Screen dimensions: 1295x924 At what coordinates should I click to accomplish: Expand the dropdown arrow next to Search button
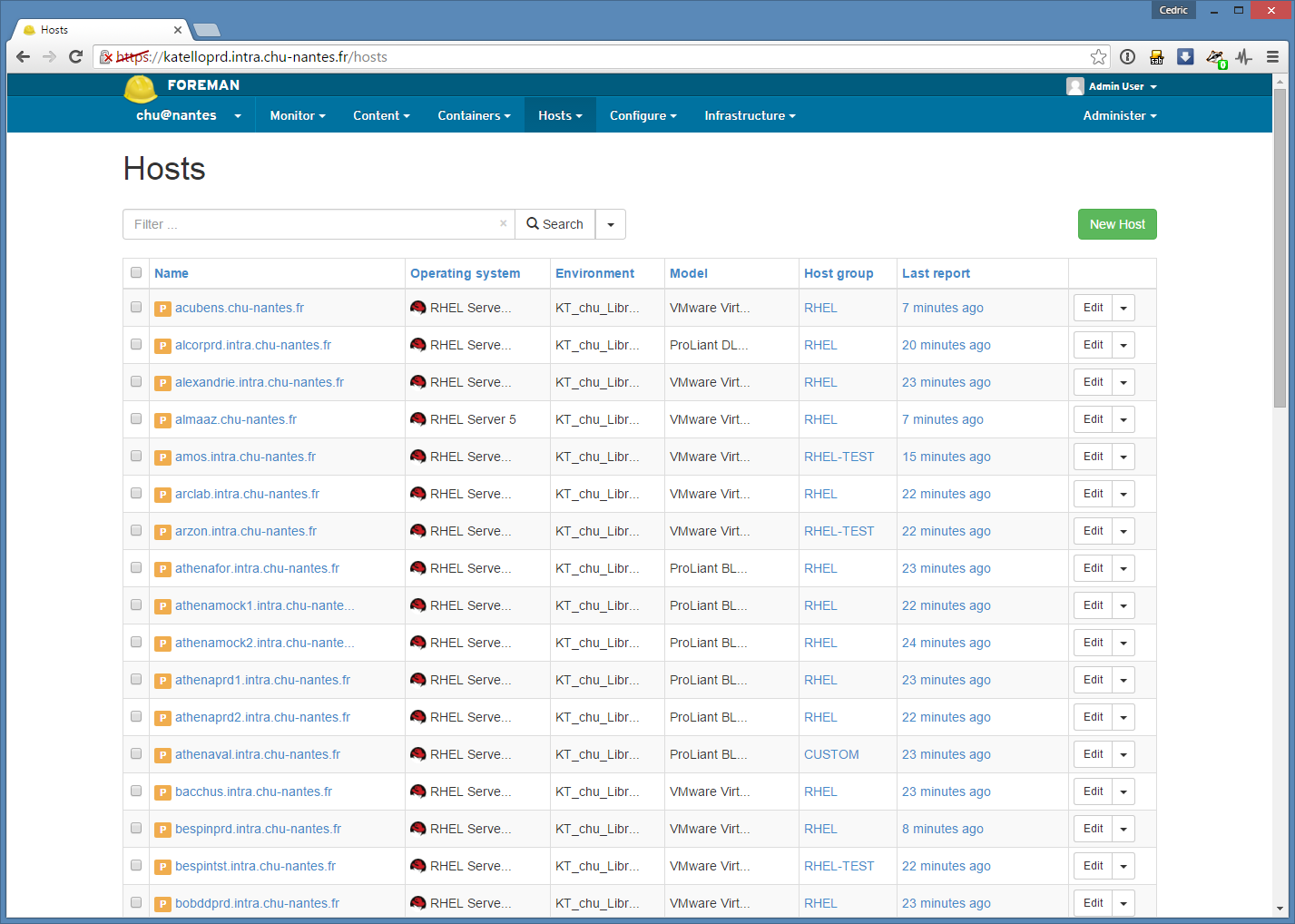click(611, 224)
